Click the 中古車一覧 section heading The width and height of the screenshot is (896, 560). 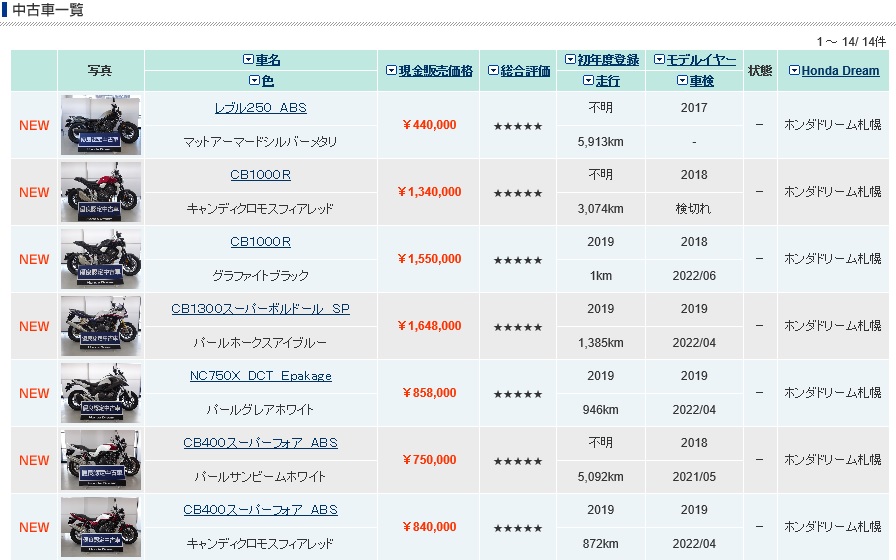pos(49,10)
